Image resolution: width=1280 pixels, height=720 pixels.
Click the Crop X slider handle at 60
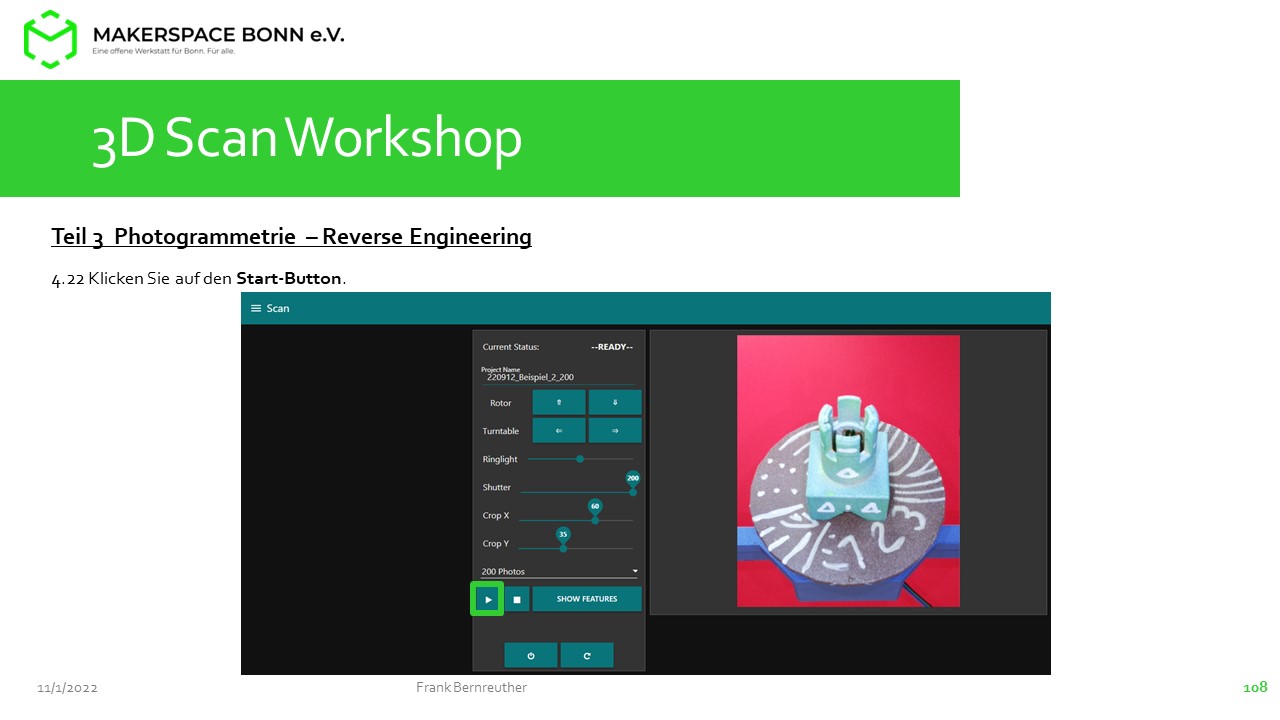click(595, 520)
